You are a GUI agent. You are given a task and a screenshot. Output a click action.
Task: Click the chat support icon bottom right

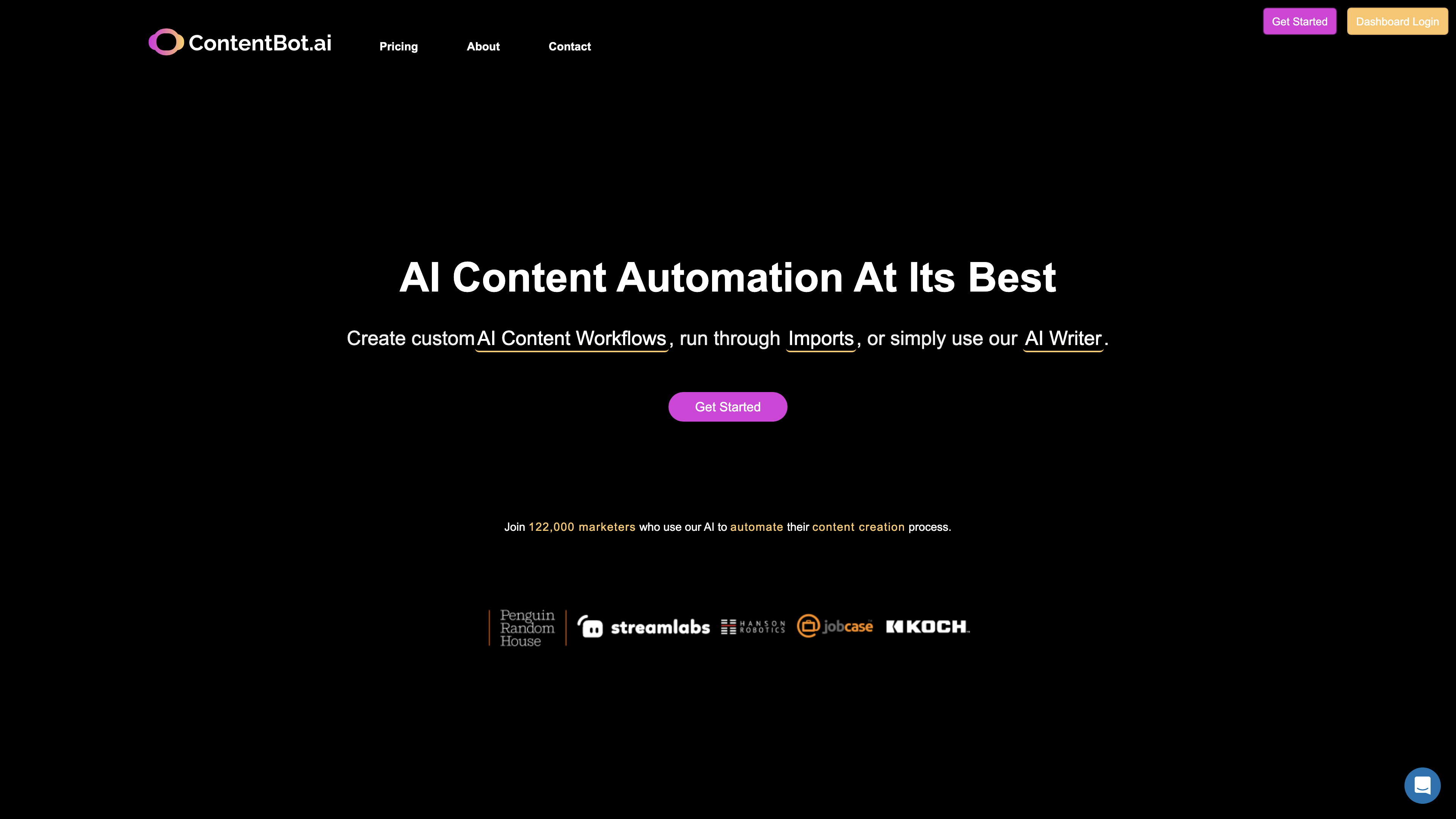pyautogui.click(x=1422, y=785)
